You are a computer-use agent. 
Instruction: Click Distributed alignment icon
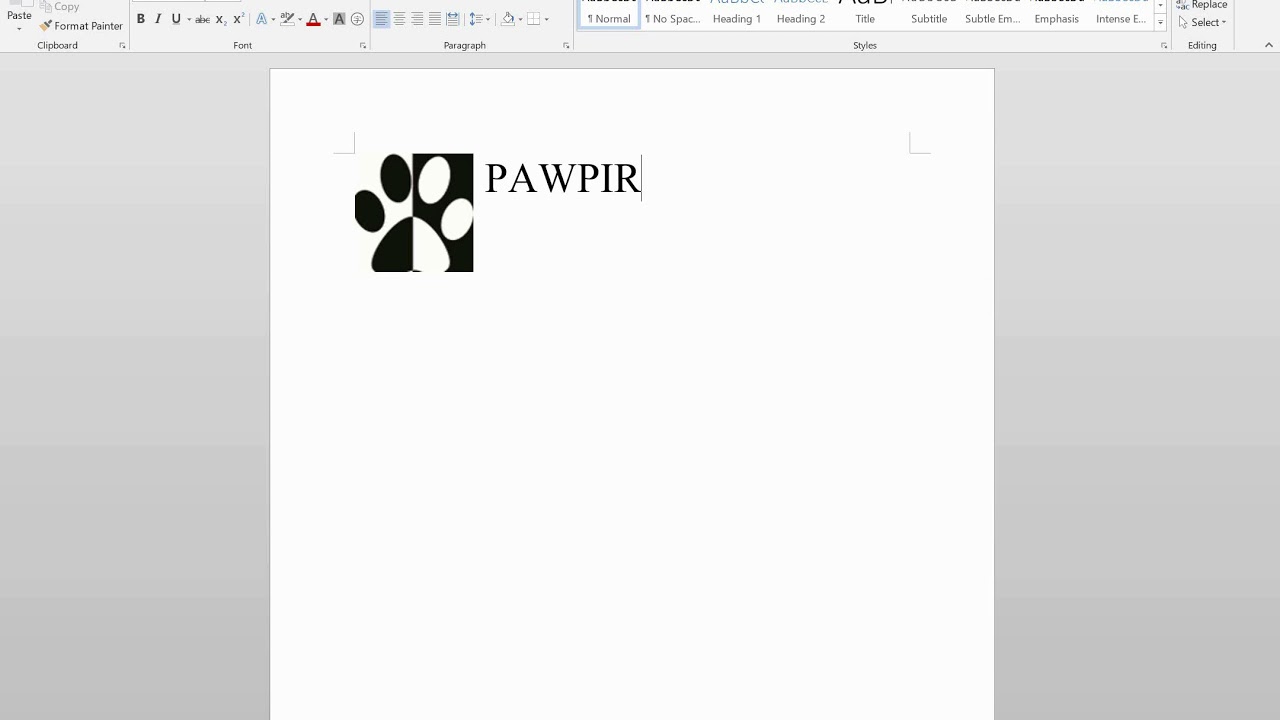point(453,19)
